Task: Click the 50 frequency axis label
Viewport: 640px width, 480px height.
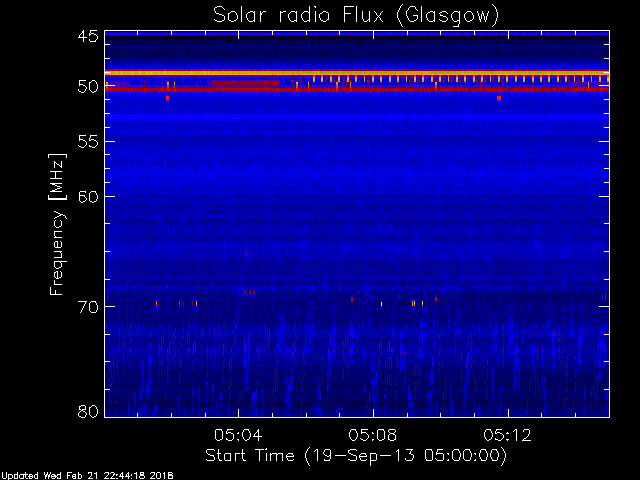Action: (88, 87)
